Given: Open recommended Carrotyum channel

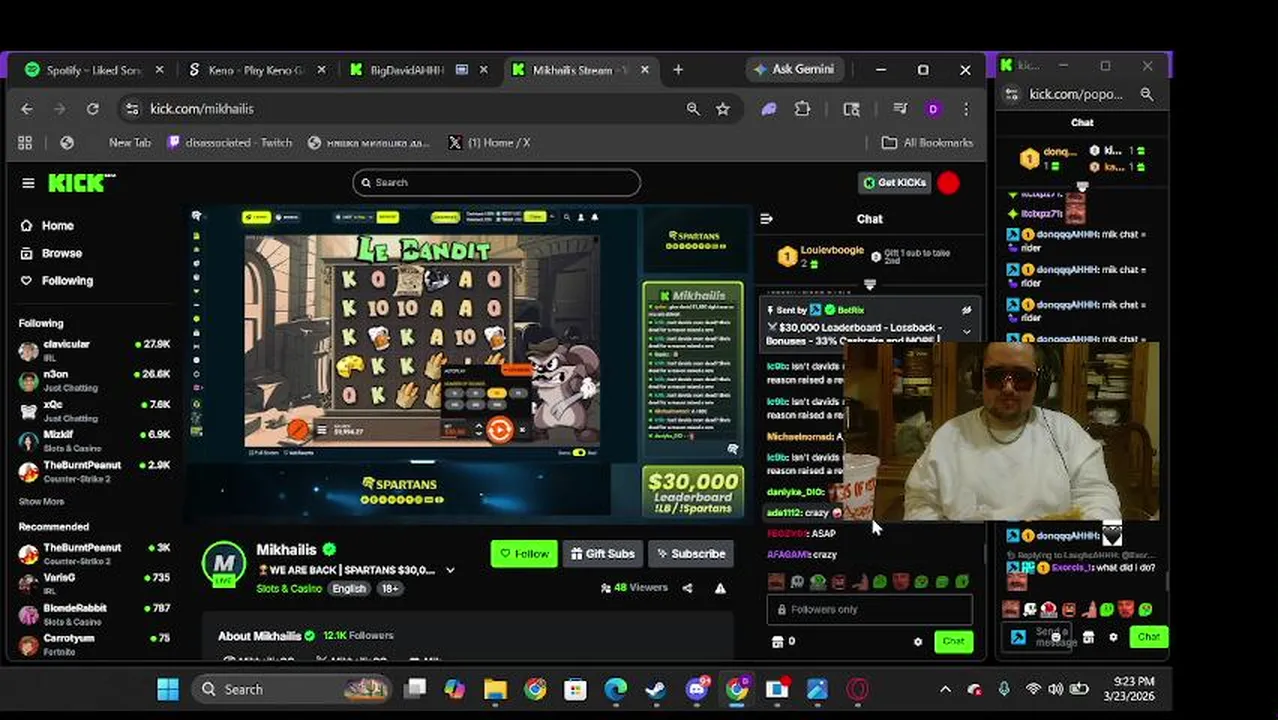Looking at the screenshot, I should 95,643.
